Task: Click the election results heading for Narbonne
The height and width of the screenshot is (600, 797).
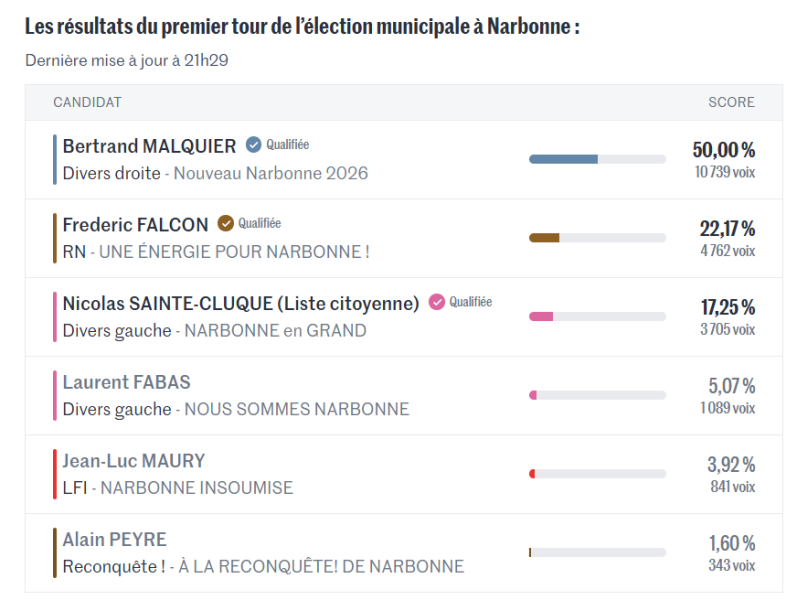Action: coord(302,27)
